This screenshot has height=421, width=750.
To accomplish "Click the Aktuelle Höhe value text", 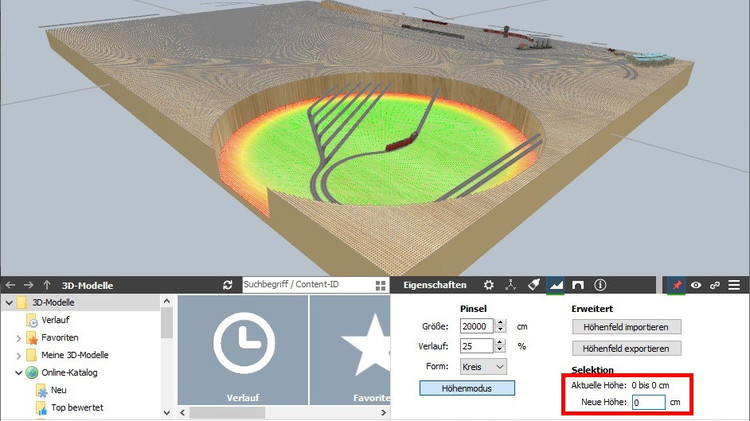I will (650, 385).
